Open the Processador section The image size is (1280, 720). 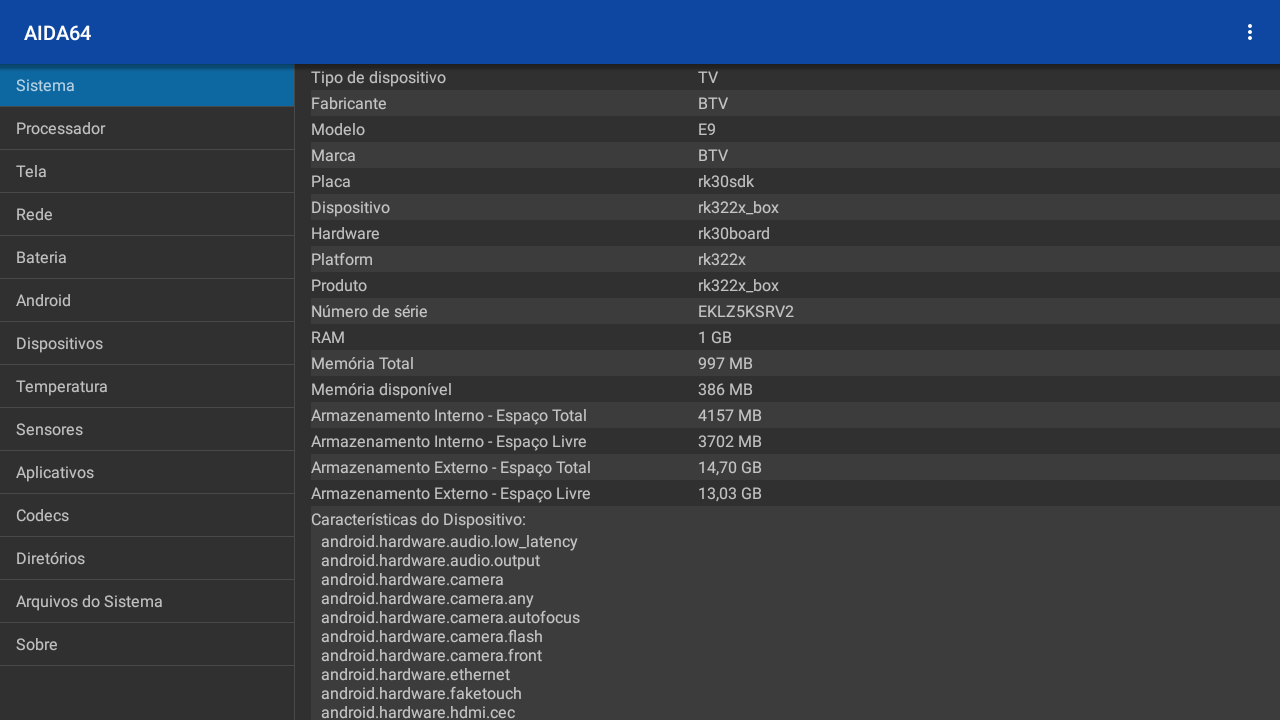pyautogui.click(x=146, y=129)
